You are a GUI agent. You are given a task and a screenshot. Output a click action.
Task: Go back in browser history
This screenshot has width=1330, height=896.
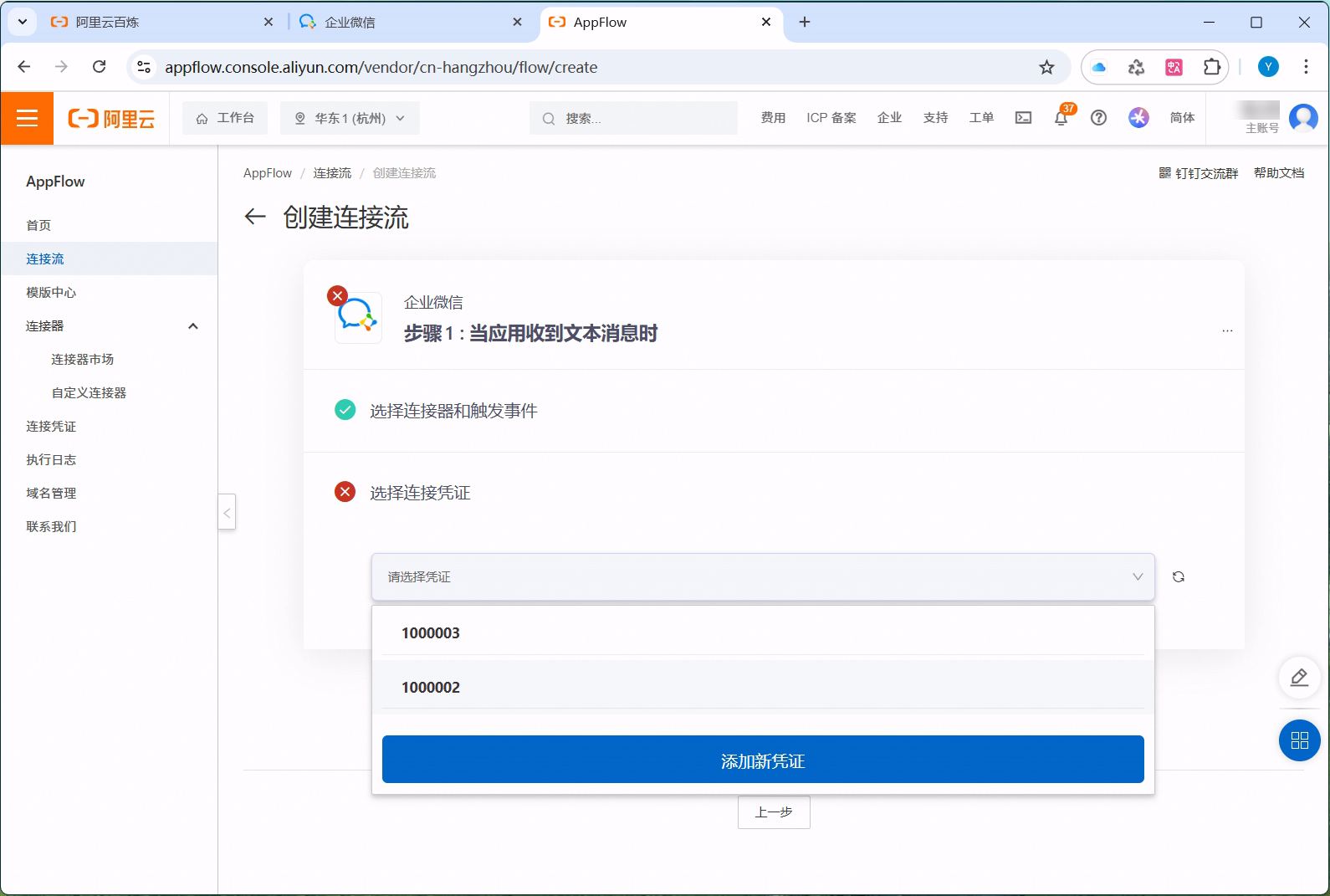pyautogui.click(x=24, y=67)
